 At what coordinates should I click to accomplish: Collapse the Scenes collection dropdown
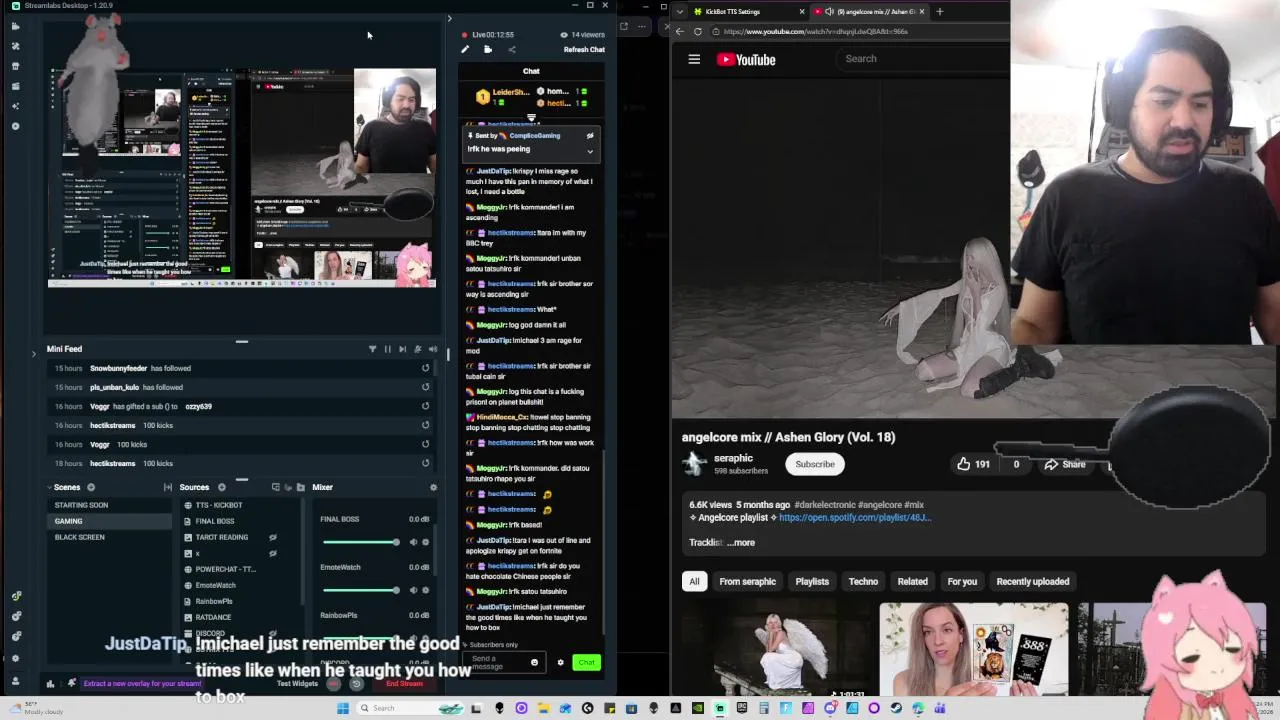[x=48, y=487]
